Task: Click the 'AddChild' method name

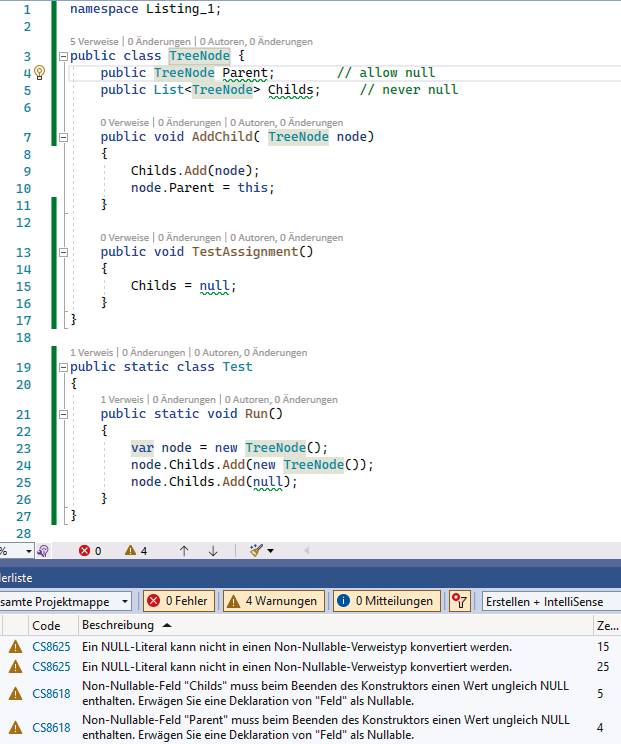Action: [222, 137]
